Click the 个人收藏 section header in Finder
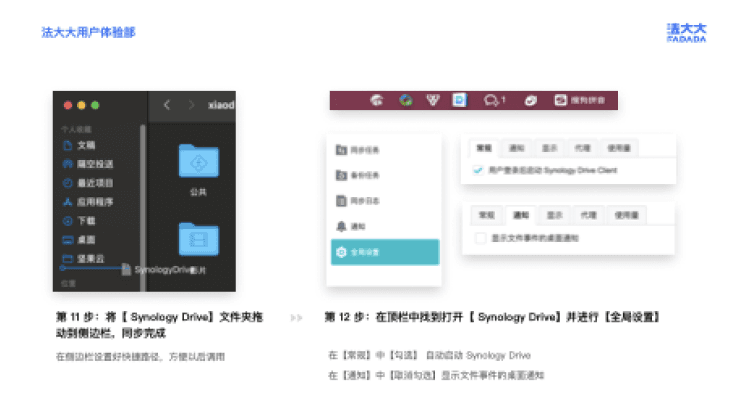 (76, 129)
